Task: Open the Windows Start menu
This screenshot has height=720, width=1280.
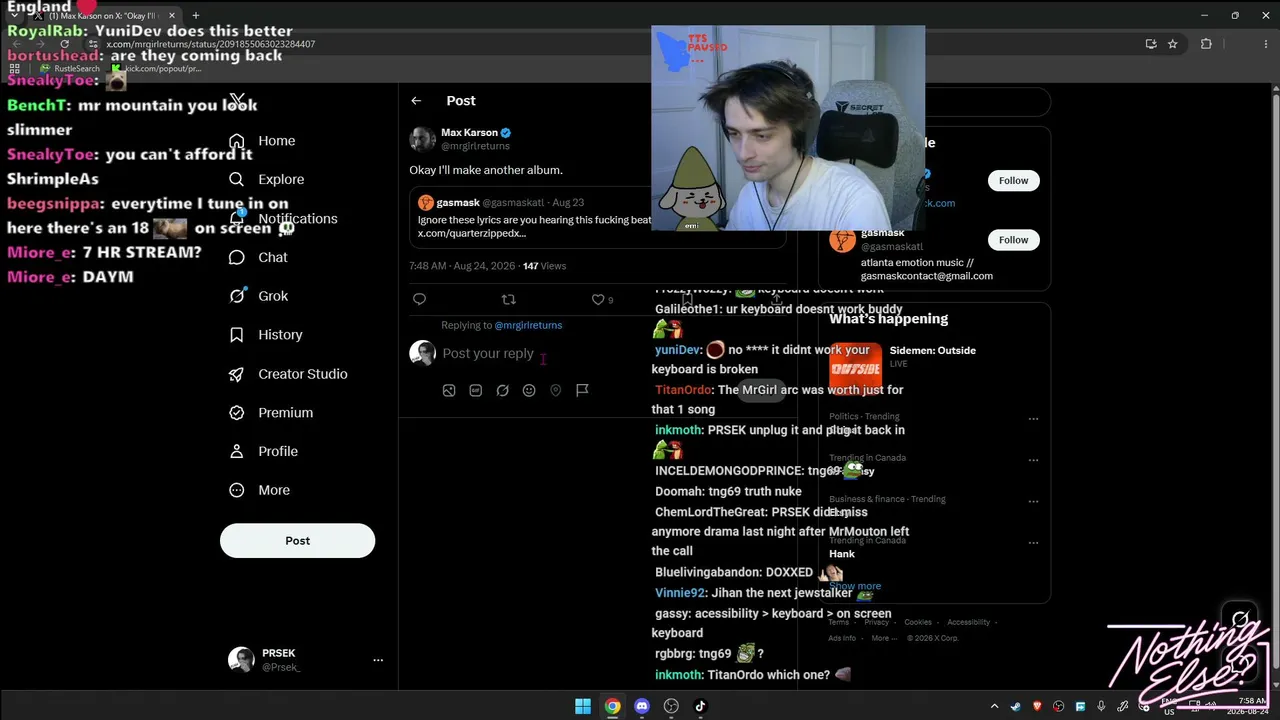Action: 583,706
